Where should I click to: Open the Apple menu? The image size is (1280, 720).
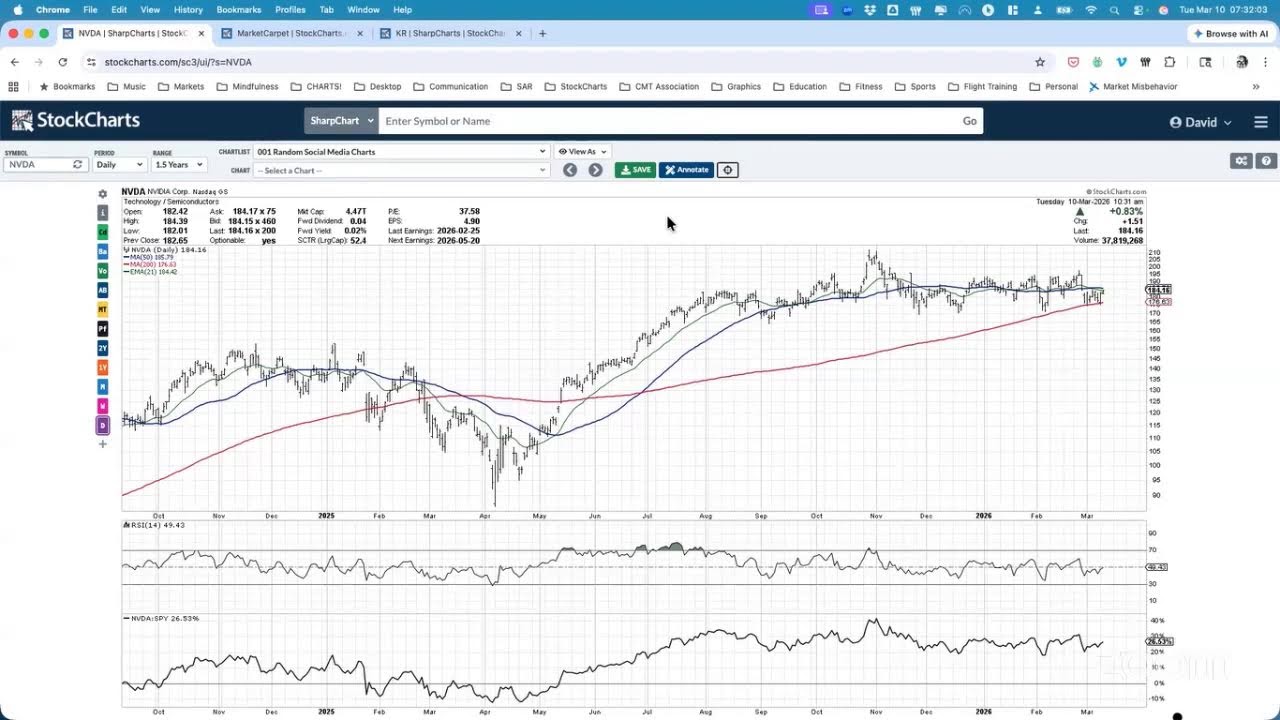coord(17,10)
